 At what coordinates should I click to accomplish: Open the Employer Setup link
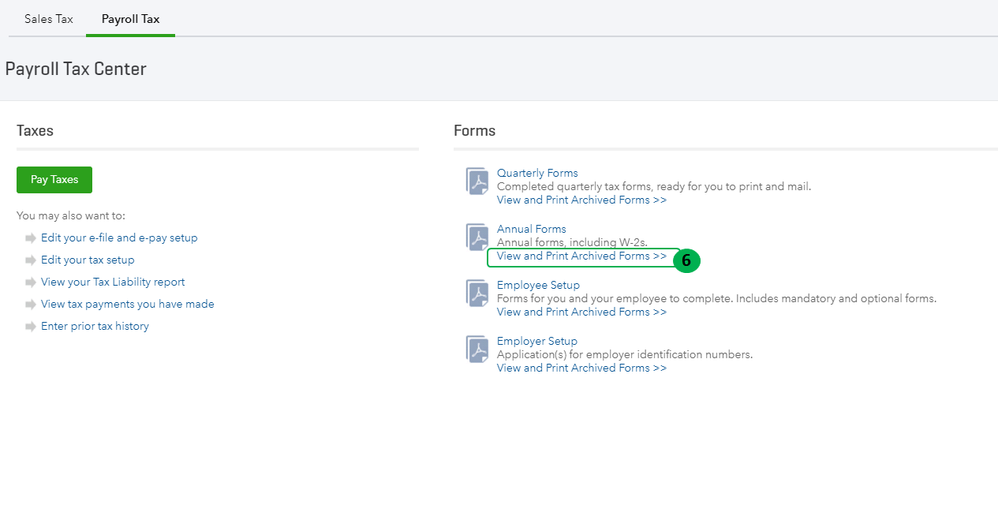pos(537,341)
